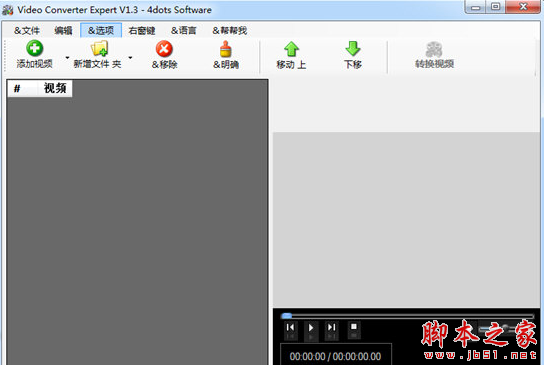Click the green Add Video (添加视频) icon
The height and width of the screenshot is (365, 544).
click(34, 49)
